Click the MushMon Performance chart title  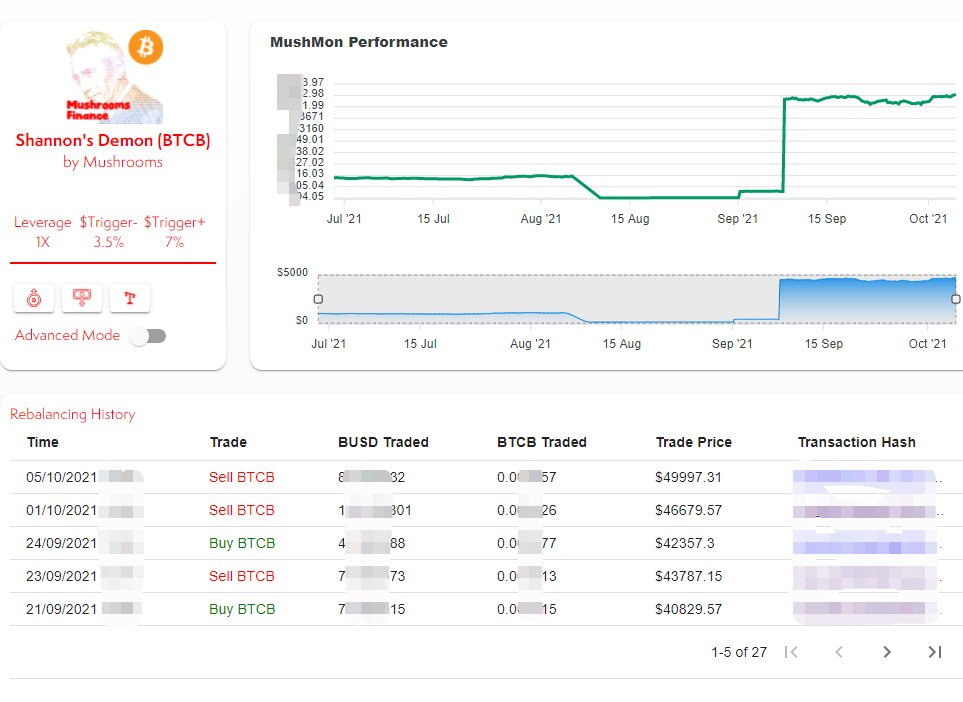pyautogui.click(x=359, y=42)
